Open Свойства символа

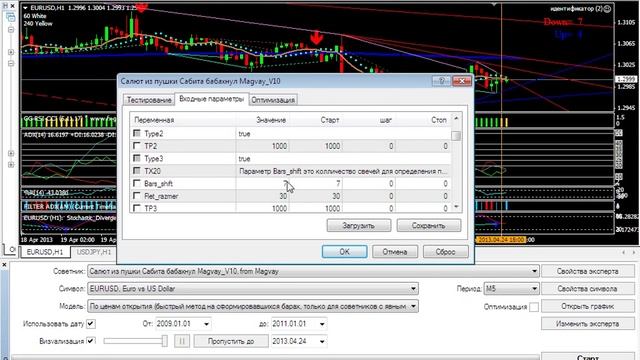coord(587,289)
